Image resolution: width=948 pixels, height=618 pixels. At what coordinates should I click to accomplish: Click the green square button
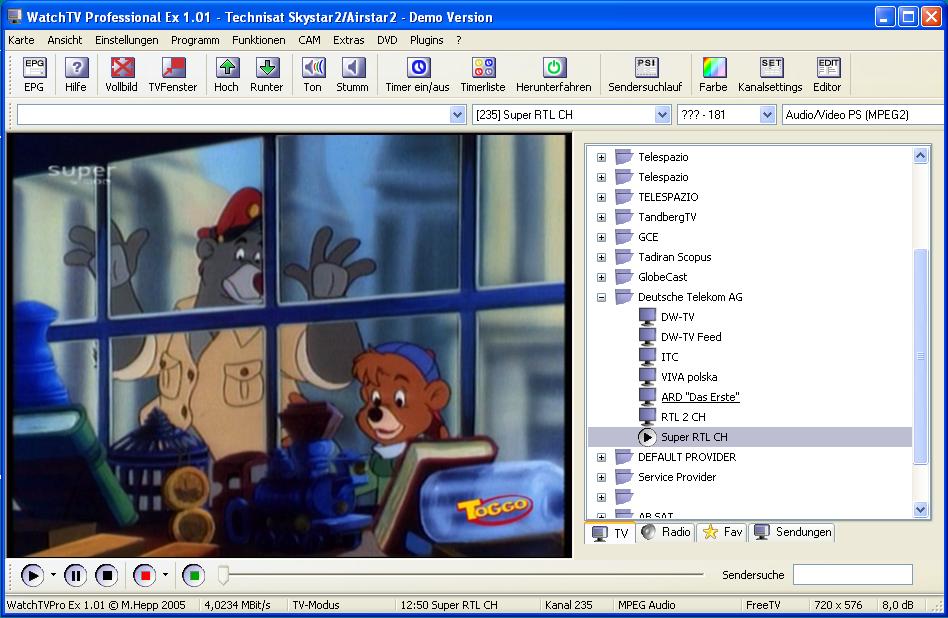[x=194, y=575]
